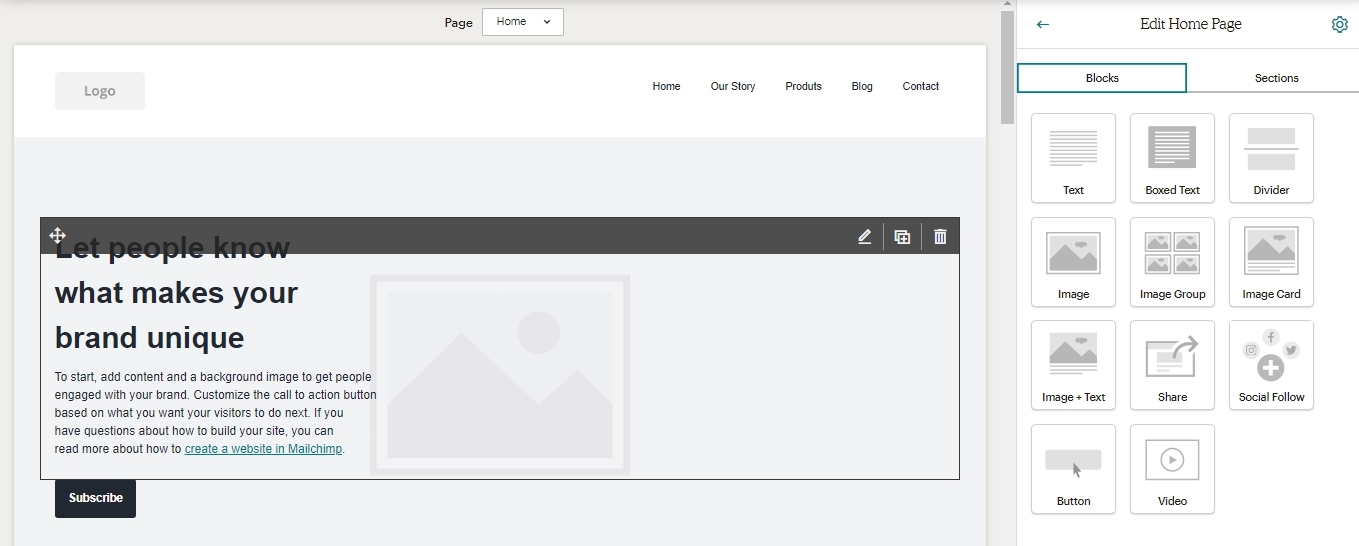Screen dimensions: 1359x546
Task: Click the Subscribe button
Action: (x=95, y=498)
